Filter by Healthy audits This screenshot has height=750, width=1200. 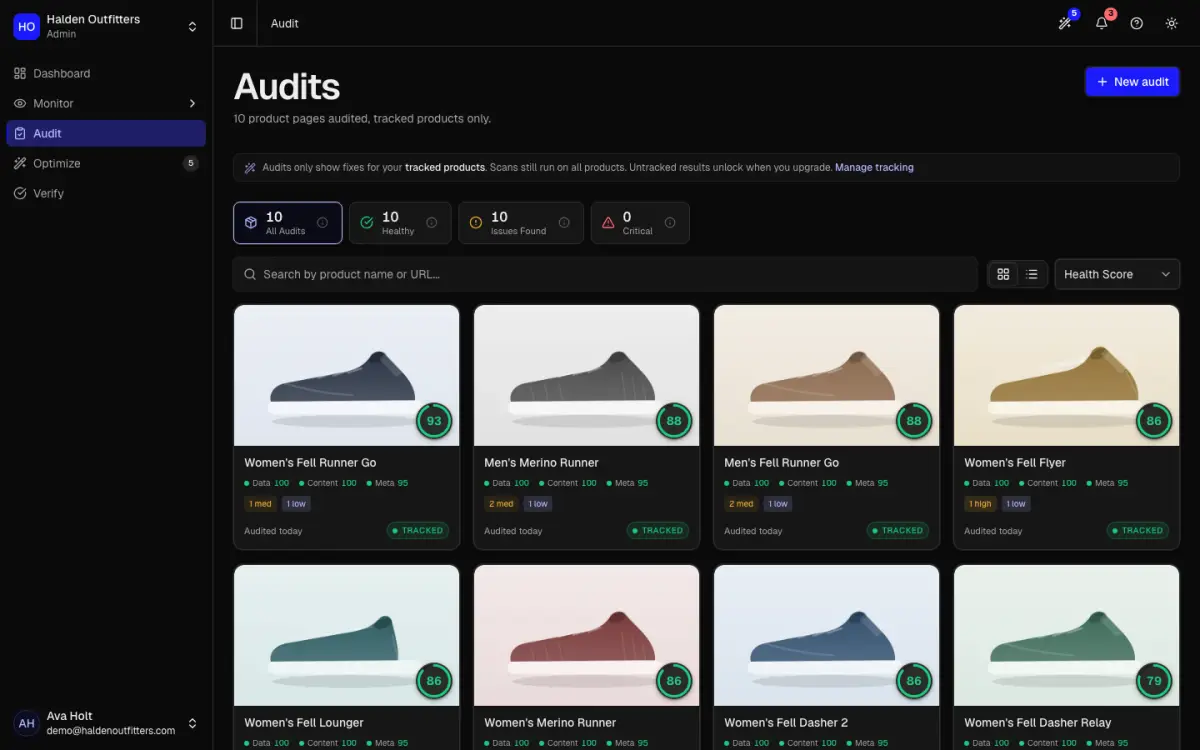[400, 223]
